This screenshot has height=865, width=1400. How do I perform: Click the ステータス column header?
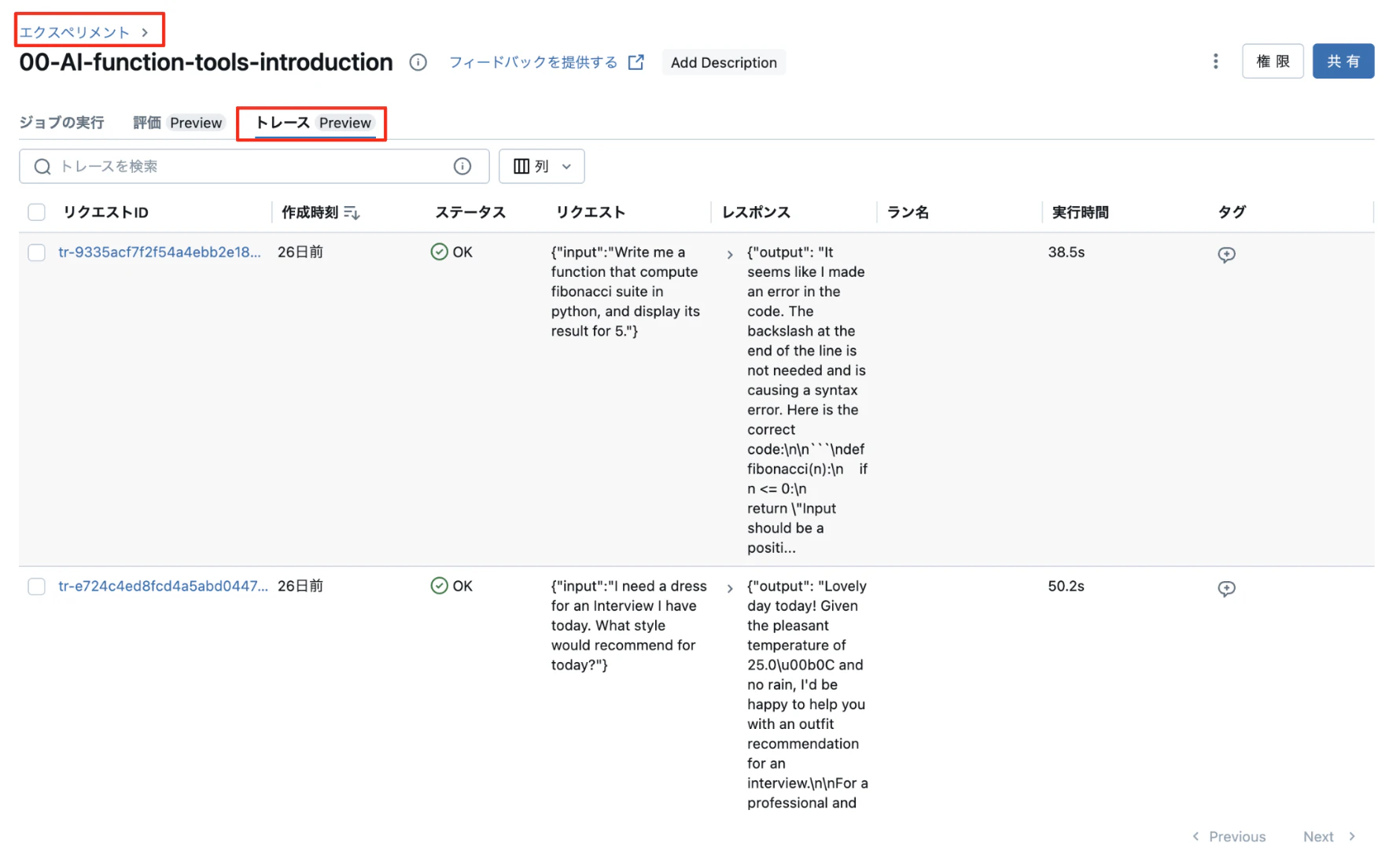coord(470,212)
